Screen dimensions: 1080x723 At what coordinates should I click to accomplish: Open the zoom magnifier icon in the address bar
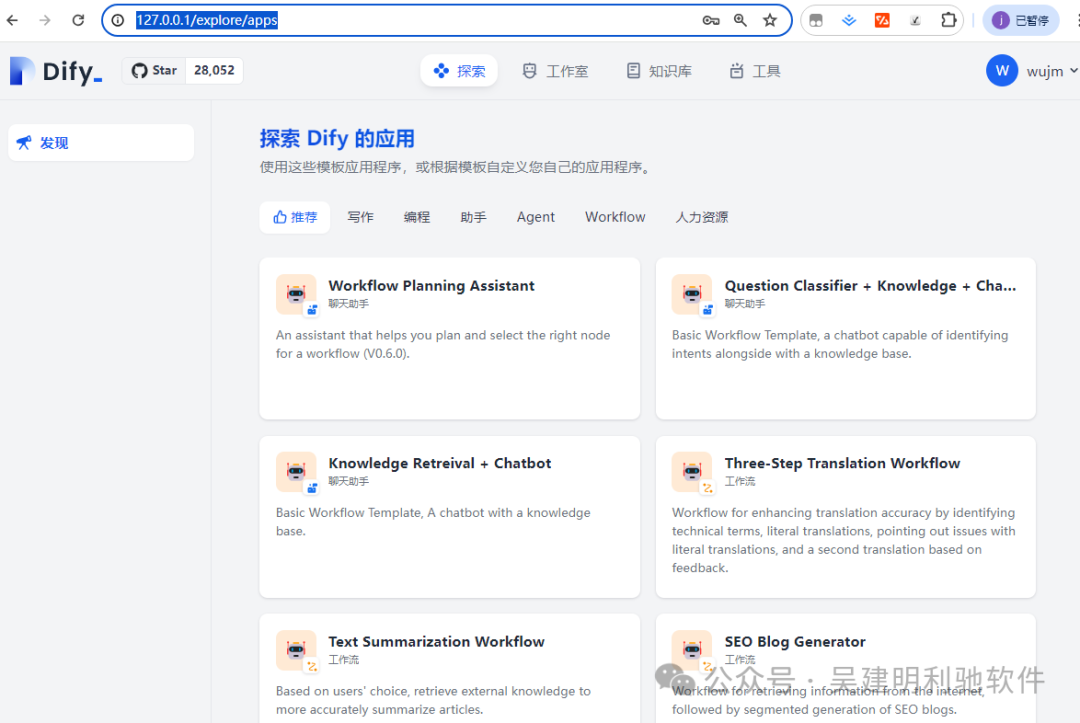point(740,20)
